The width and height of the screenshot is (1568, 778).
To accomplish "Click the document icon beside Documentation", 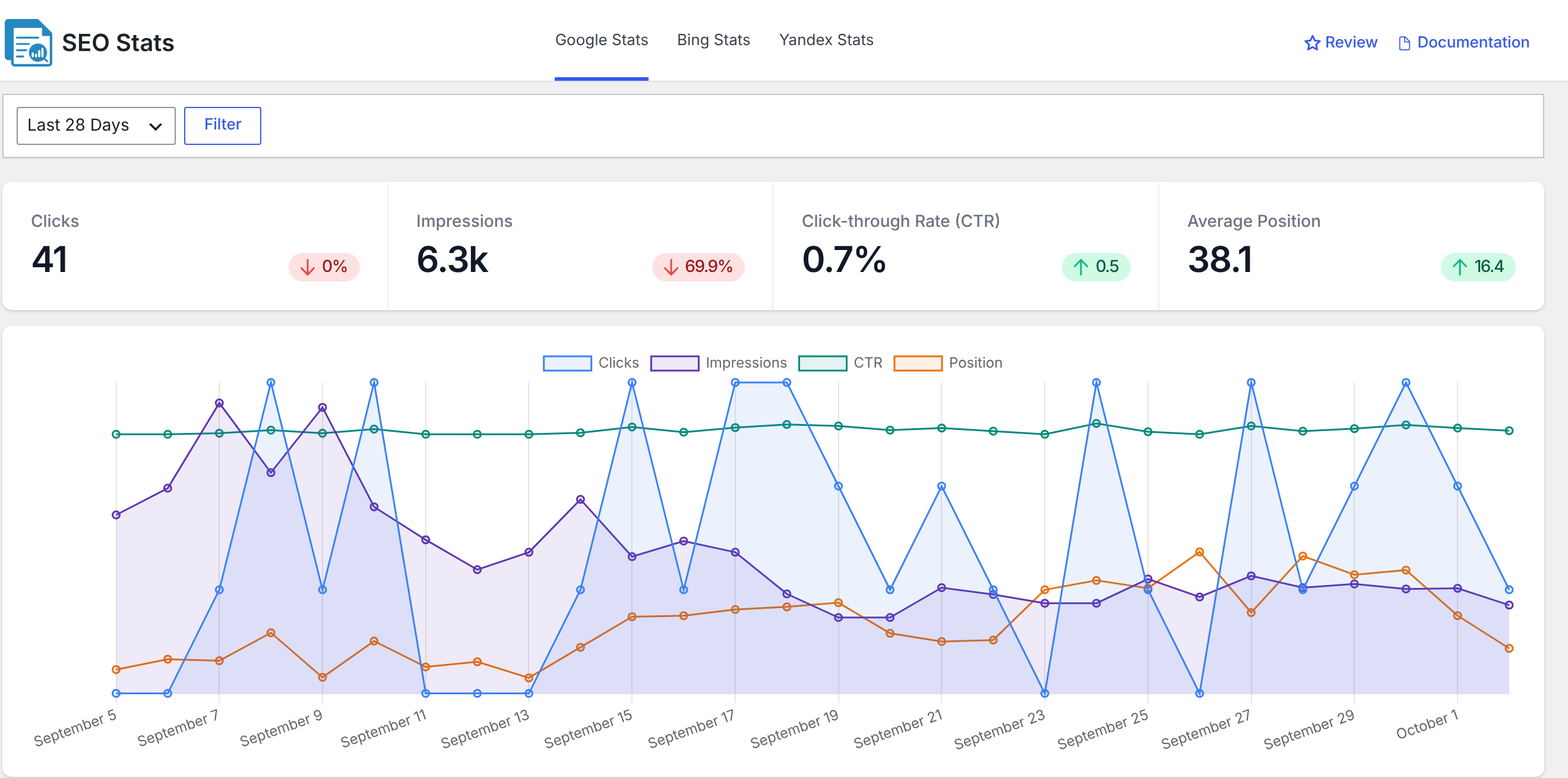I will point(1404,43).
